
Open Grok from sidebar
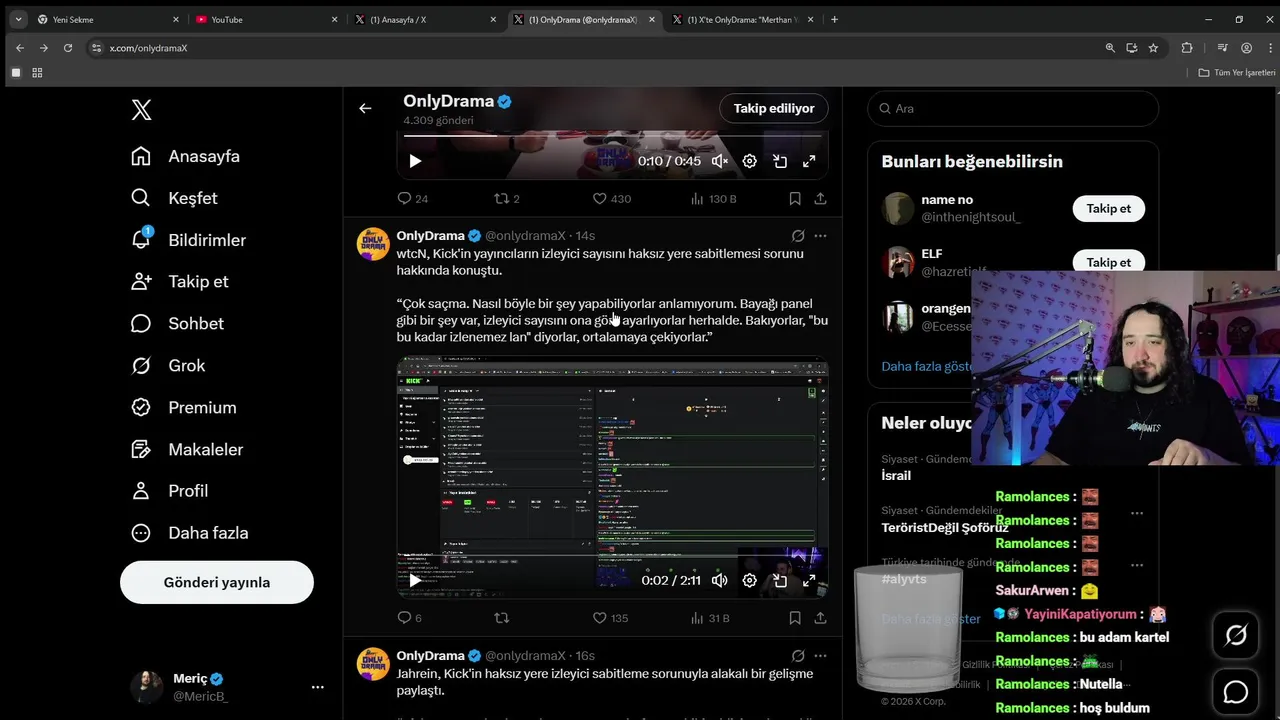point(168,366)
